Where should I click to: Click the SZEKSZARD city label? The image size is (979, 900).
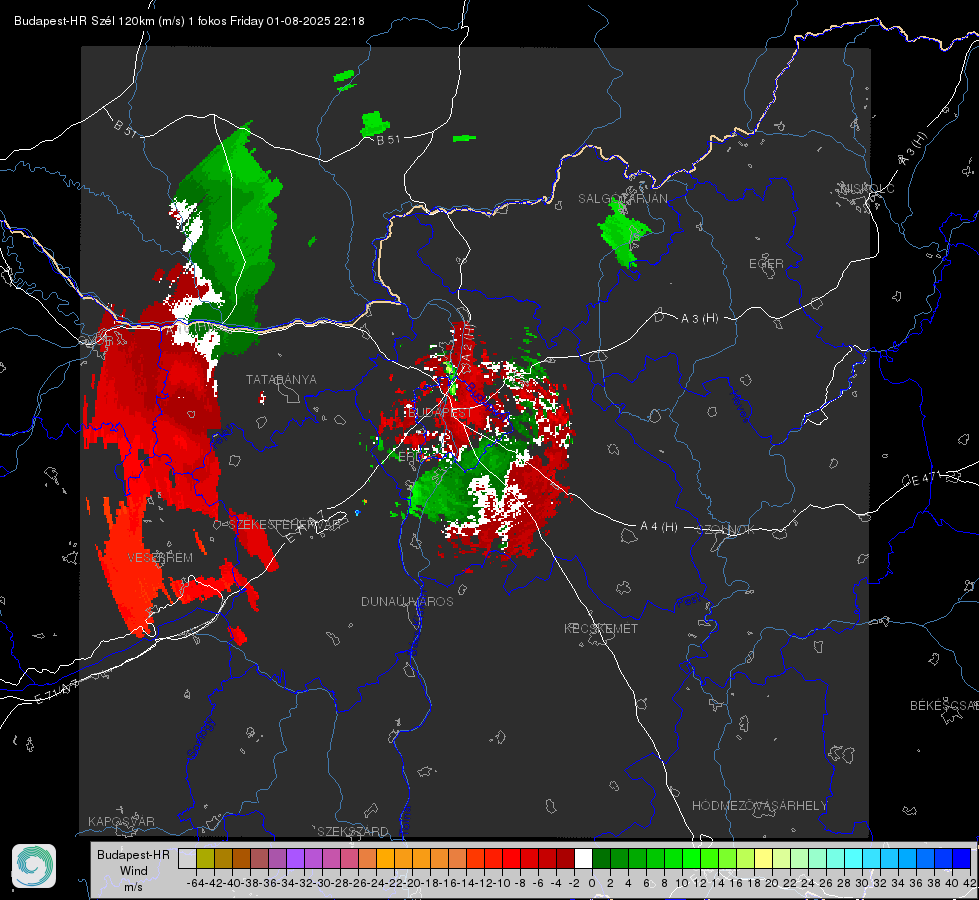click(353, 831)
